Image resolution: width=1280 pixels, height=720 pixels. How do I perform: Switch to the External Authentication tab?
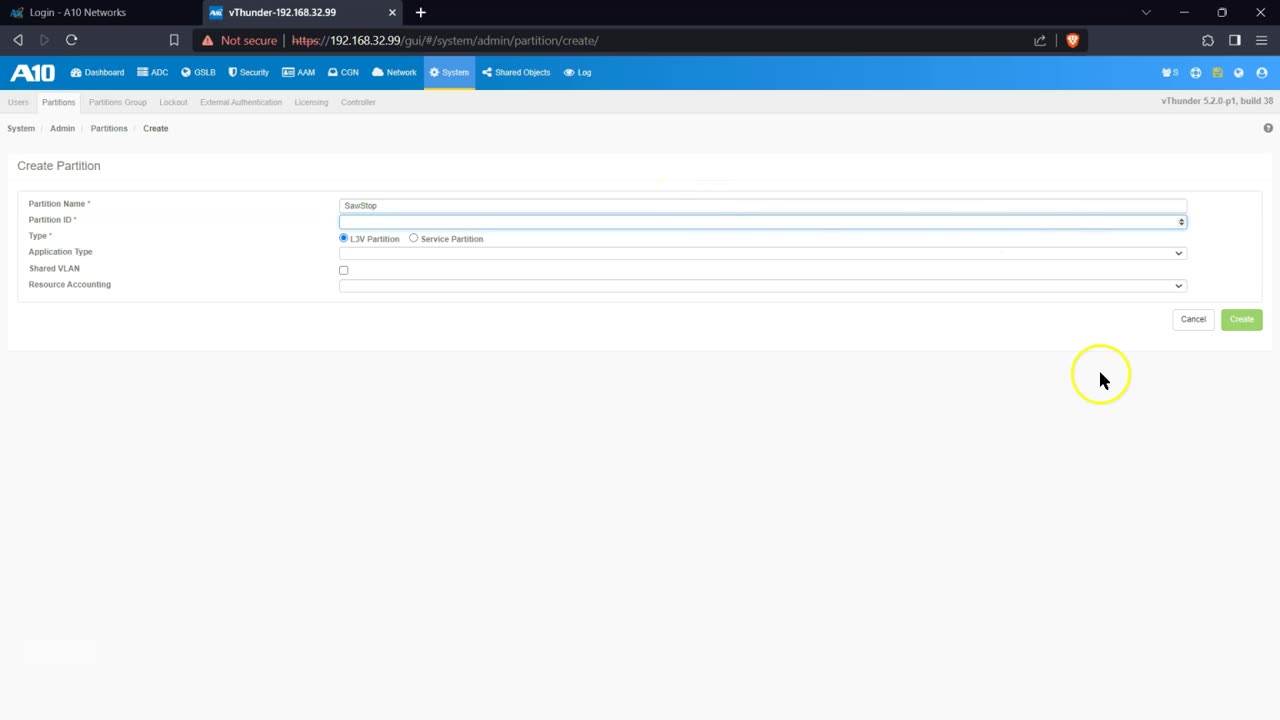[241, 102]
